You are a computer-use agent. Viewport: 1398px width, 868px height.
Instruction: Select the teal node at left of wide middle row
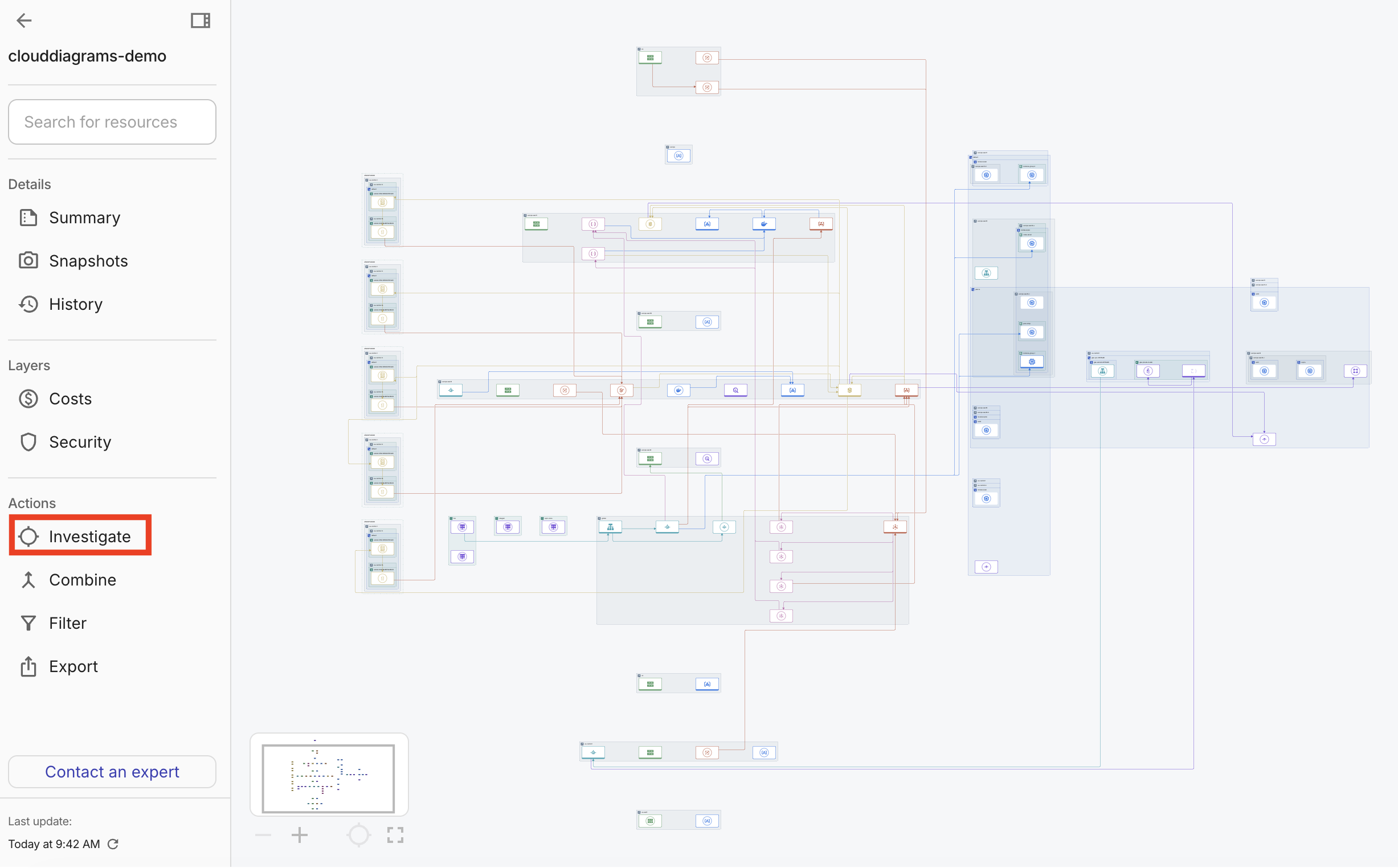coord(451,390)
